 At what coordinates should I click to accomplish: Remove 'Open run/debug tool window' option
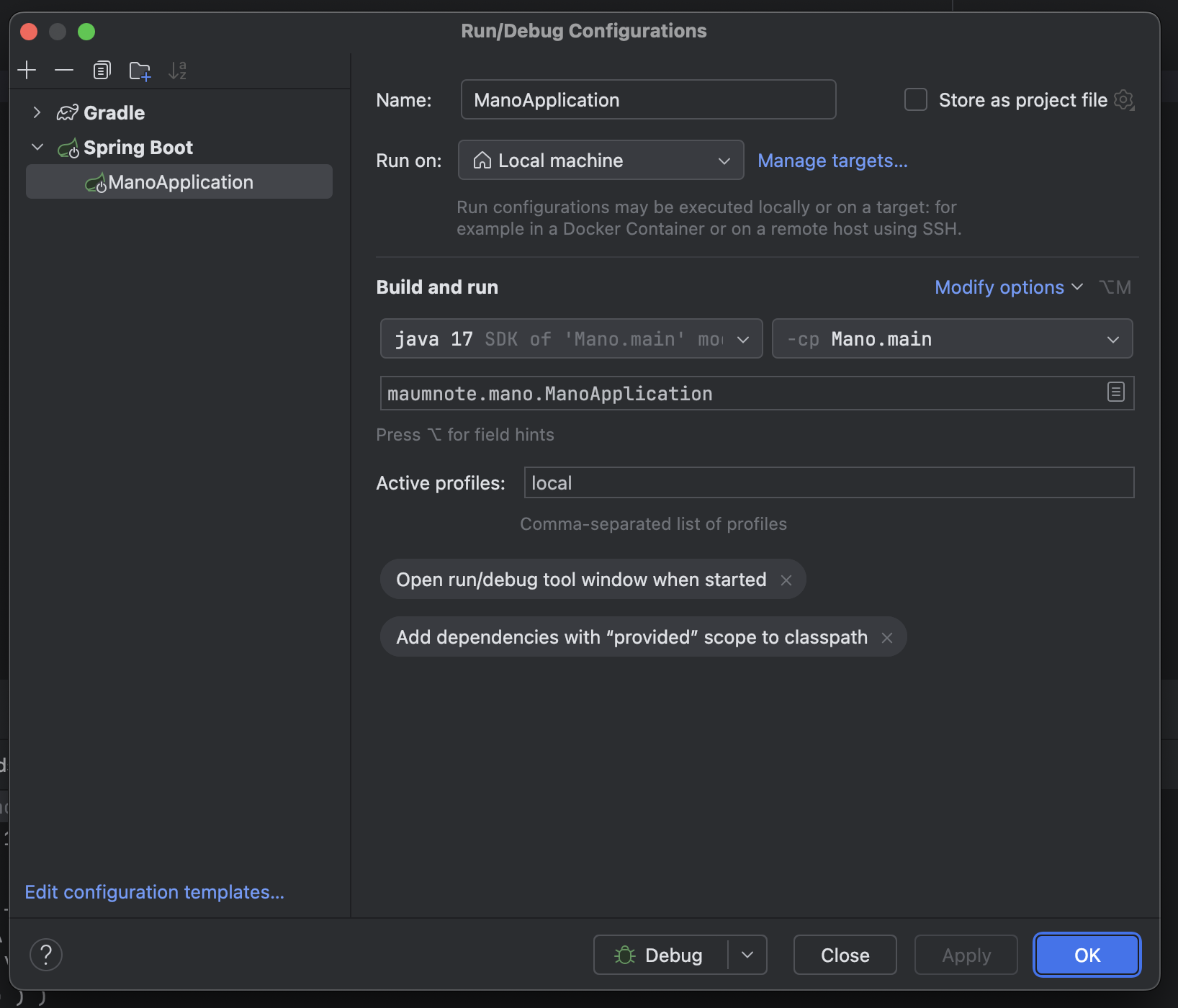click(x=786, y=580)
